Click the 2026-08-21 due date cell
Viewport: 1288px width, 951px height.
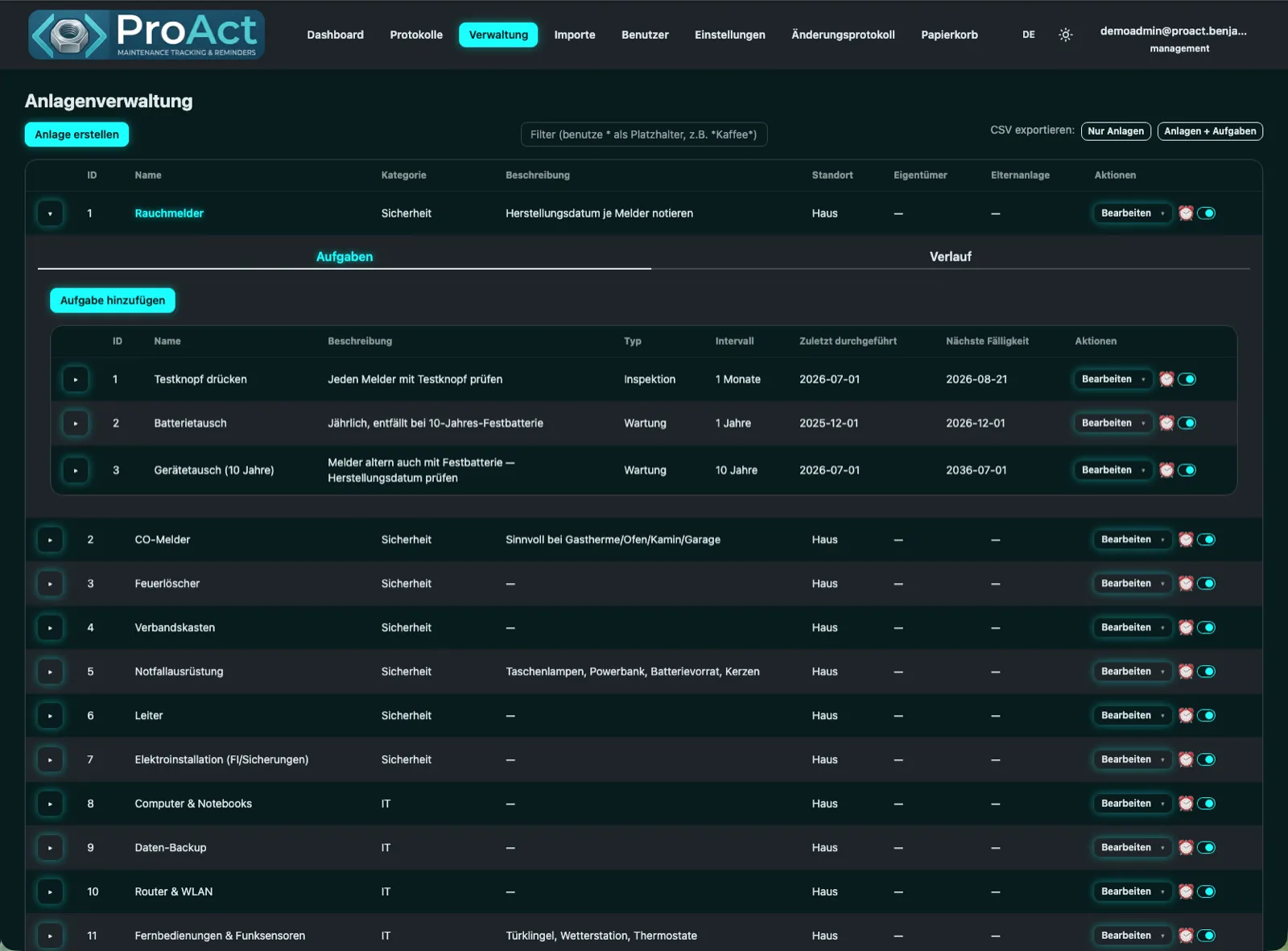point(976,379)
